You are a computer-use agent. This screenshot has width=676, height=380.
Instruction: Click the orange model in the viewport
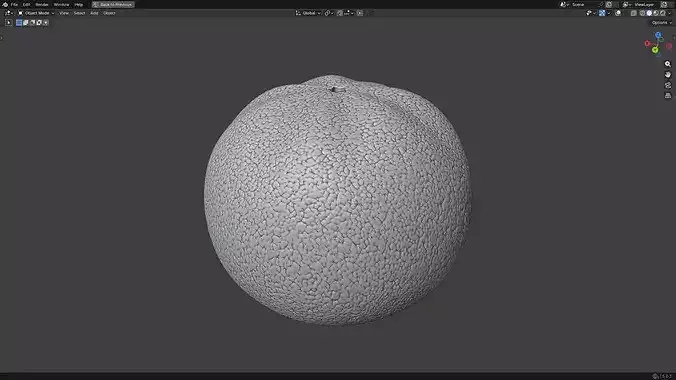(338, 200)
